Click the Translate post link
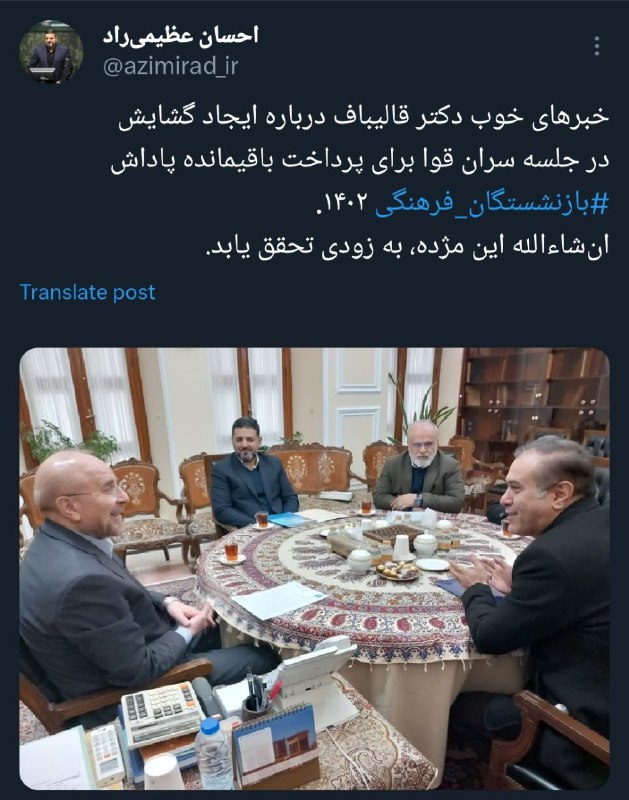 (x=87, y=292)
